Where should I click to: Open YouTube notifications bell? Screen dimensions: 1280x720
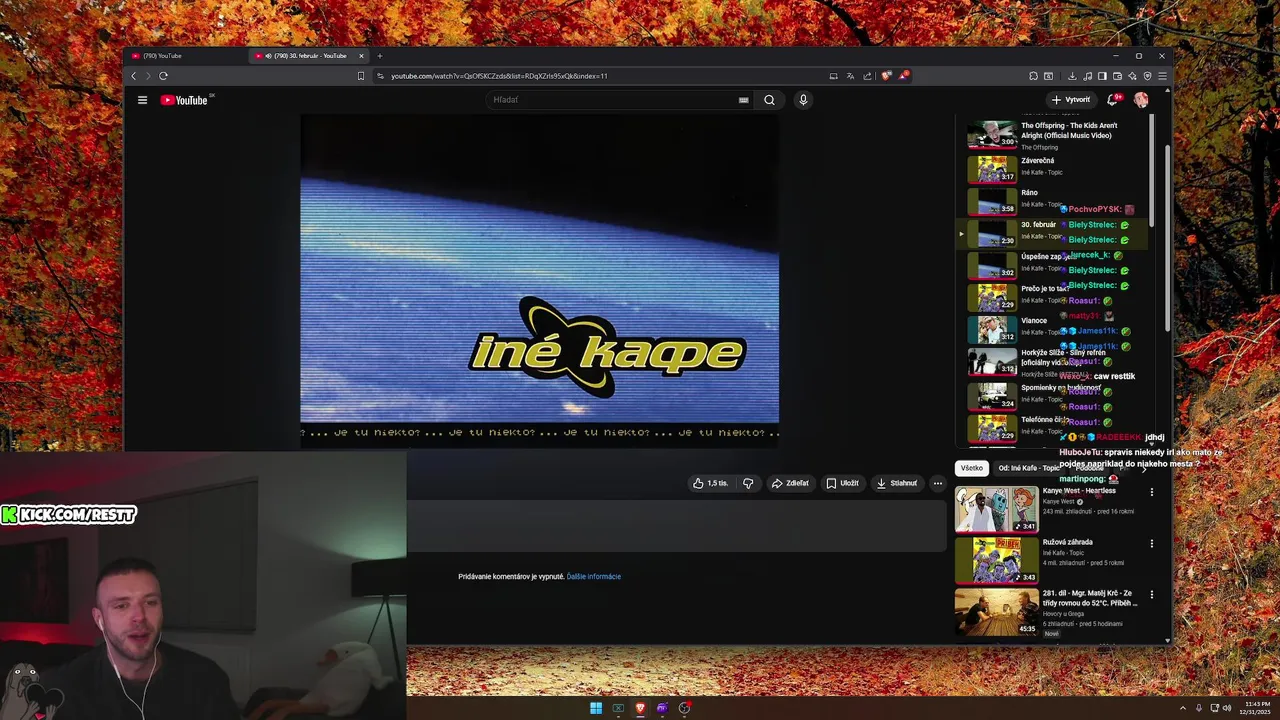(1112, 100)
